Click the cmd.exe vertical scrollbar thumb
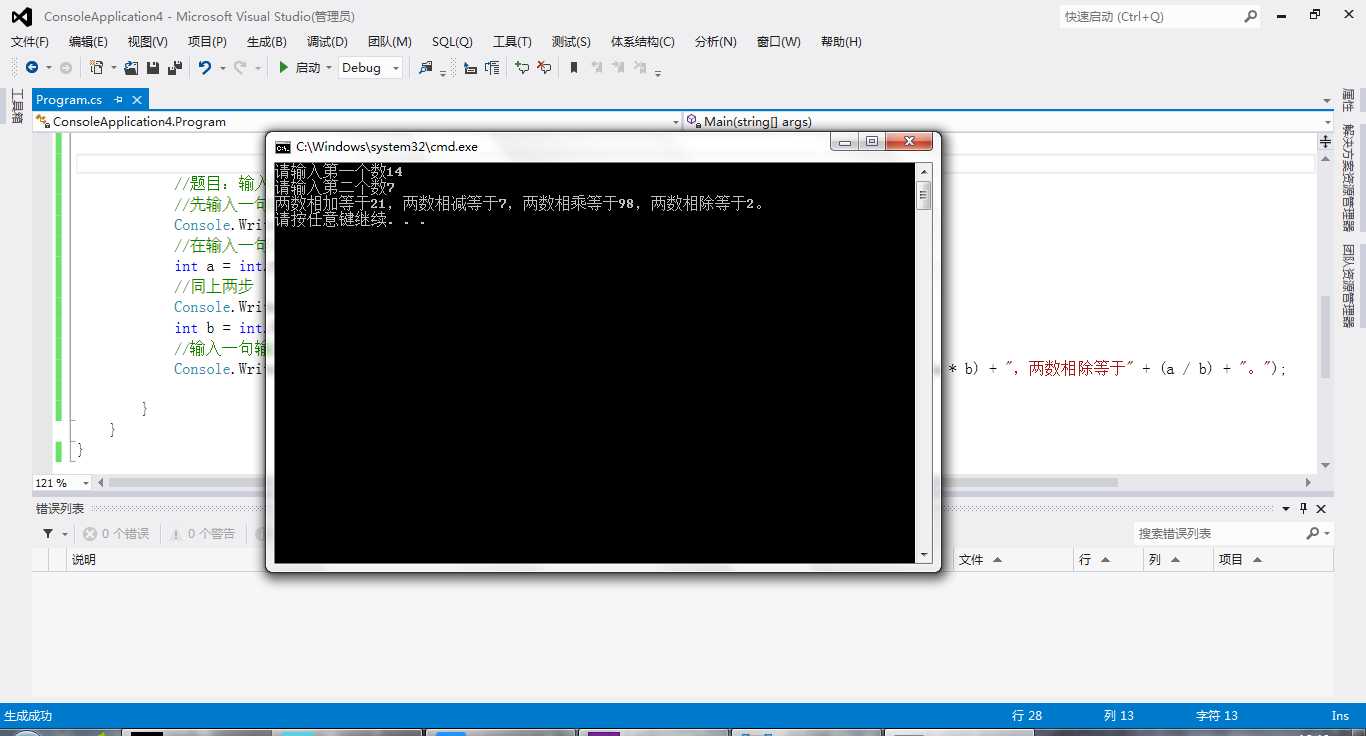The height and width of the screenshot is (736, 1366). click(924, 195)
